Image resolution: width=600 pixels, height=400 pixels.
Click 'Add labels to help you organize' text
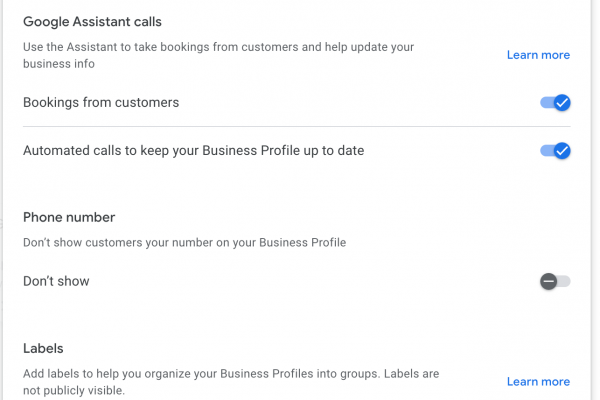tap(230, 373)
